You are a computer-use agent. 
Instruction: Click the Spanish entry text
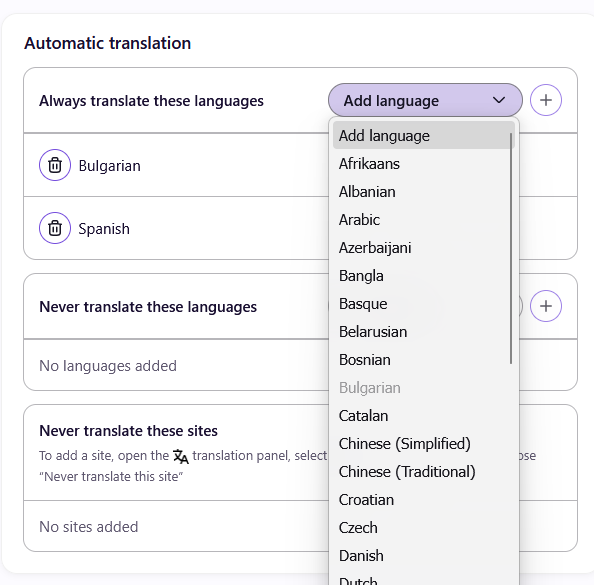pos(104,228)
